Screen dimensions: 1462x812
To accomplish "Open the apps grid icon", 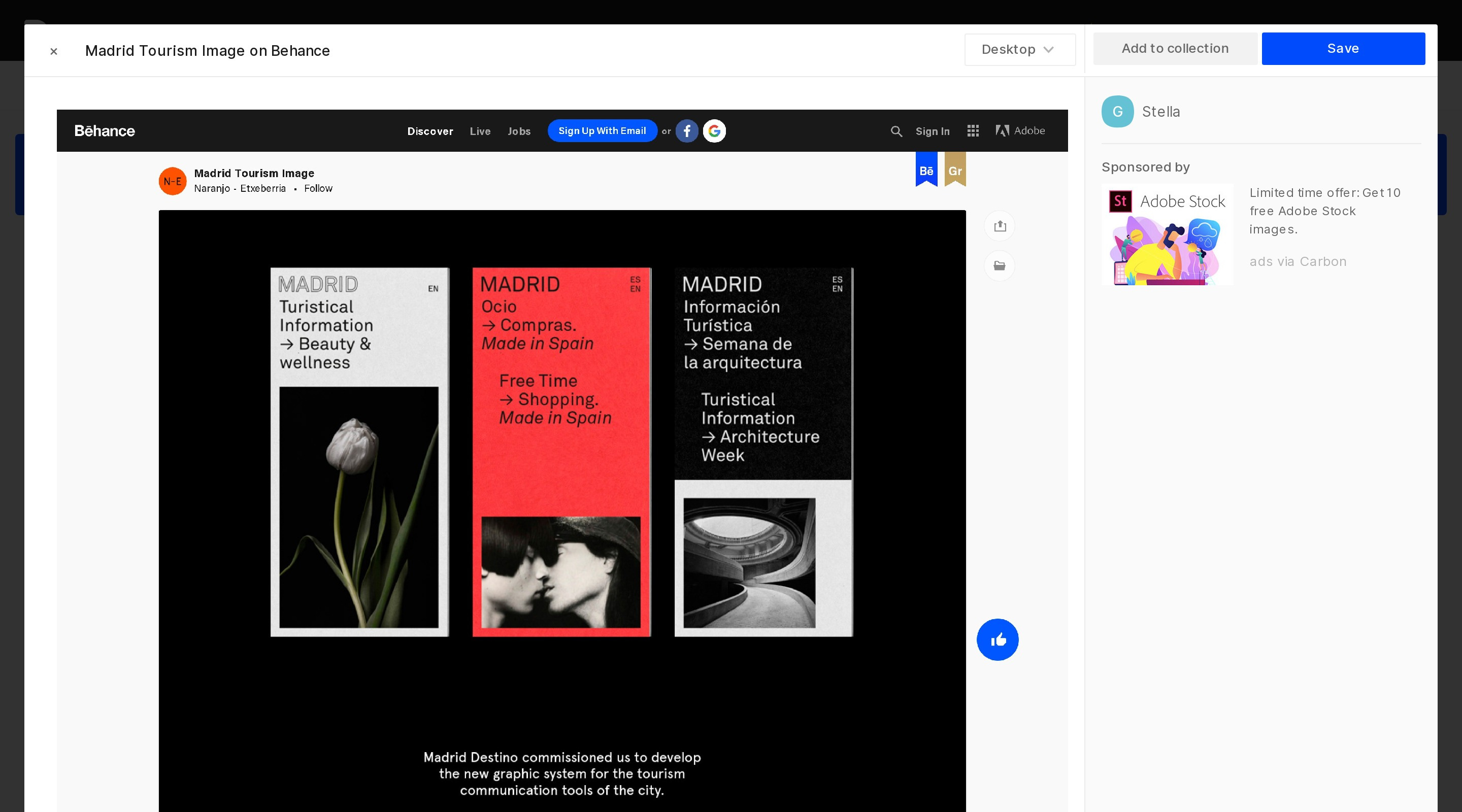I will coord(973,131).
